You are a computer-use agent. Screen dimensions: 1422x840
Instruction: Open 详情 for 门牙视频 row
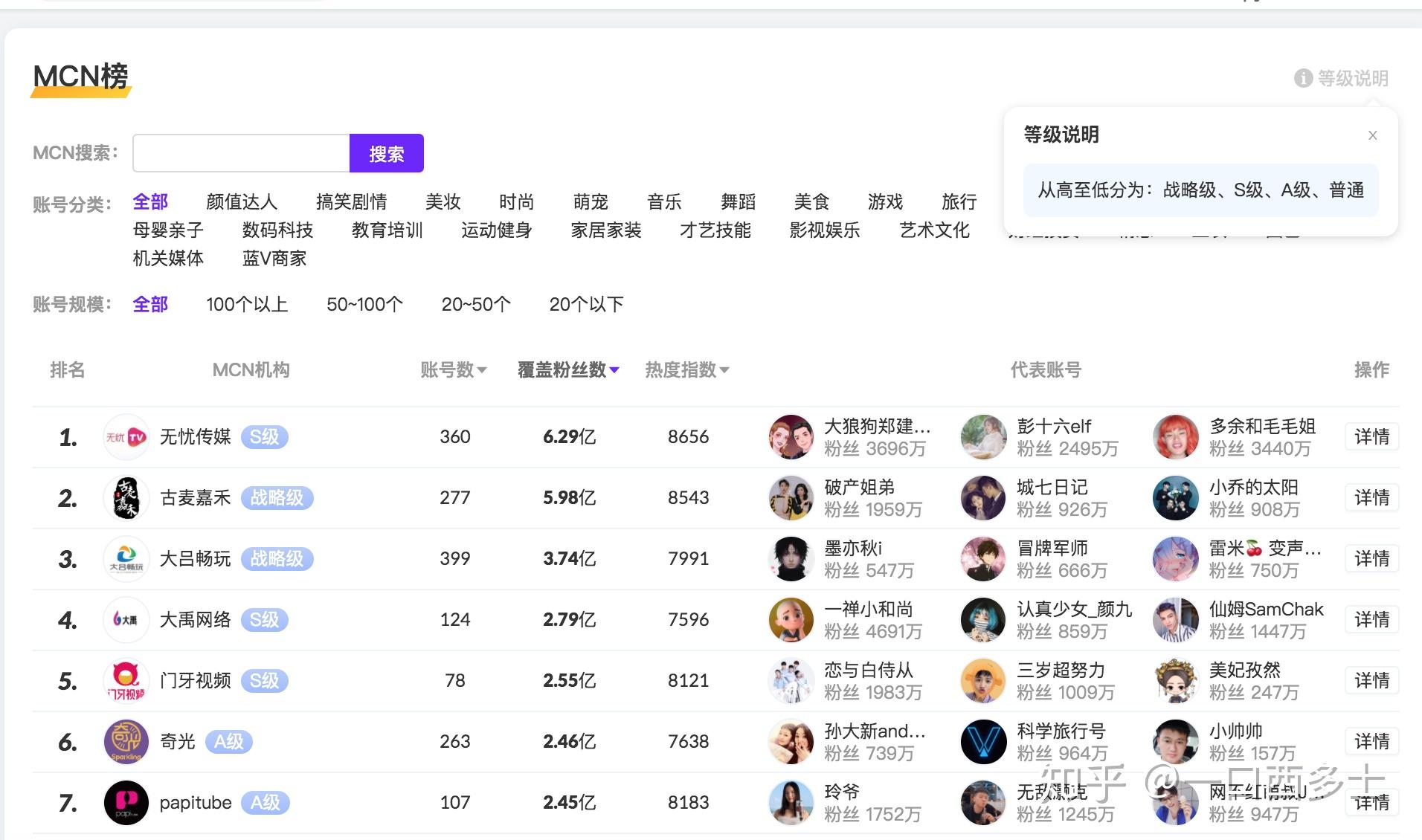(x=1371, y=680)
